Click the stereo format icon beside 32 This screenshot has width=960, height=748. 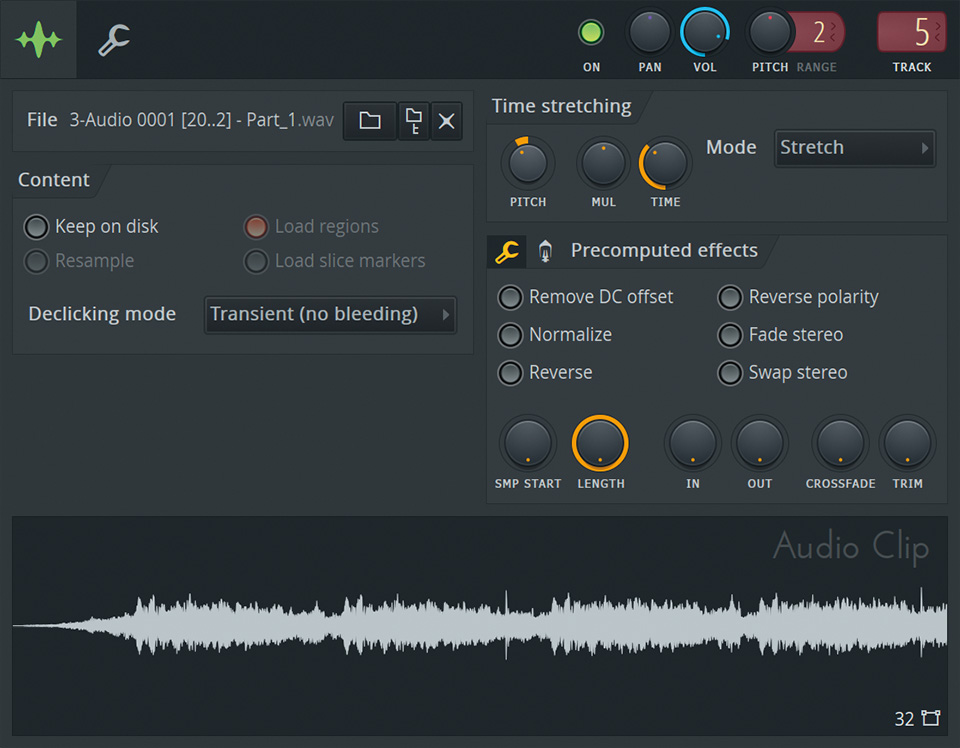click(x=931, y=718)
